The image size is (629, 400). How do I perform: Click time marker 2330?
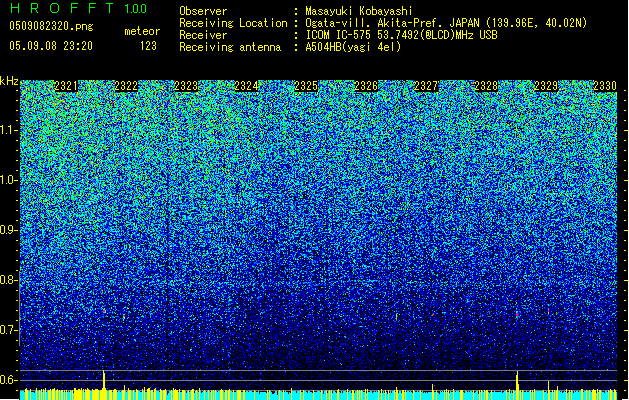click(605, 86)
